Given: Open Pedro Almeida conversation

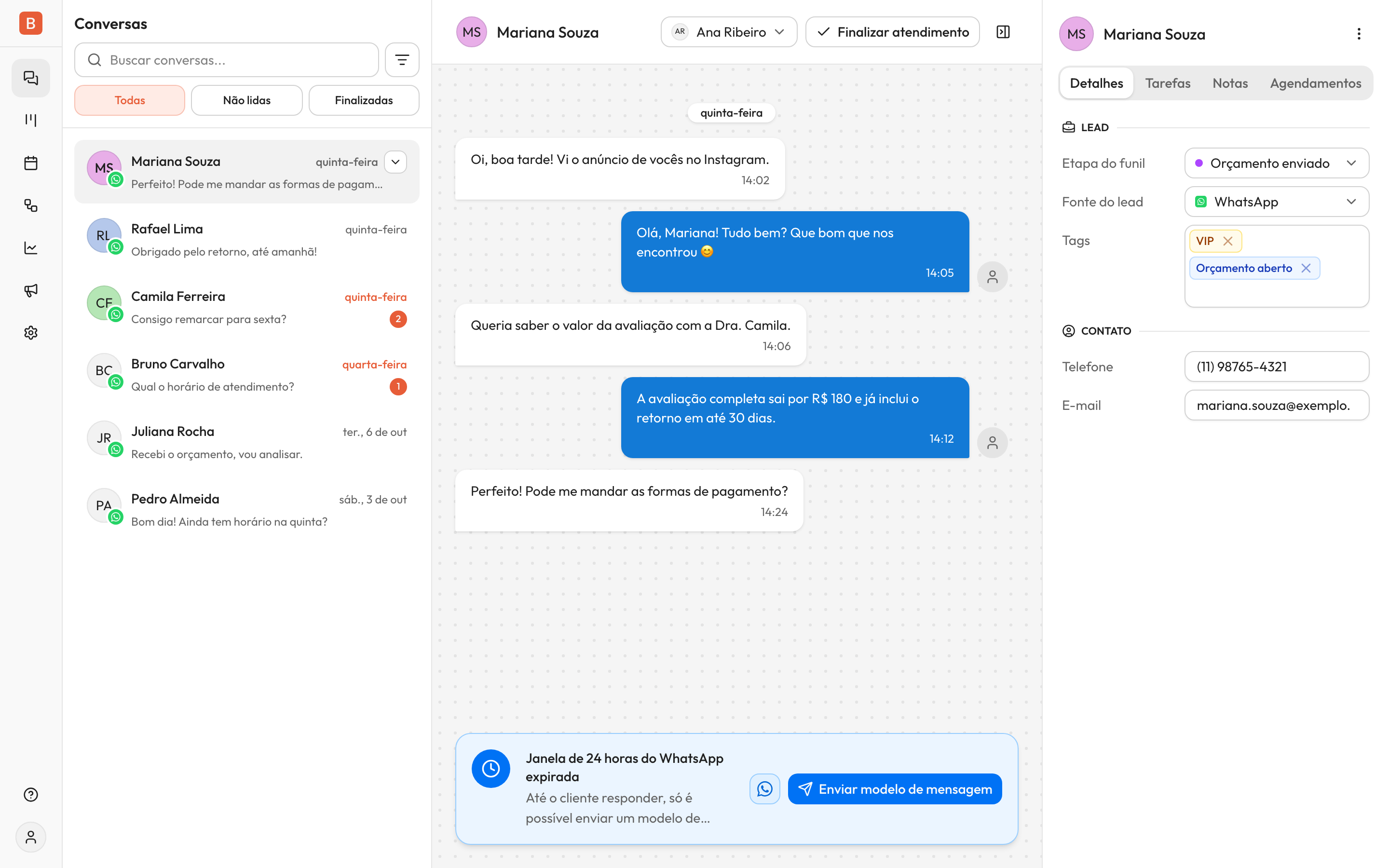Looking at the screenshot, I should click(x=247, y=509).
